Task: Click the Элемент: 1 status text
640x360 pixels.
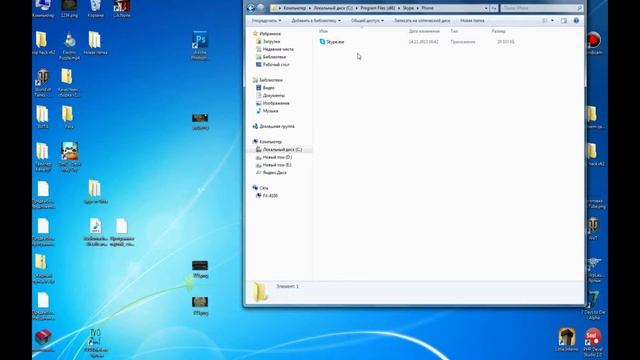Action: 287,286
